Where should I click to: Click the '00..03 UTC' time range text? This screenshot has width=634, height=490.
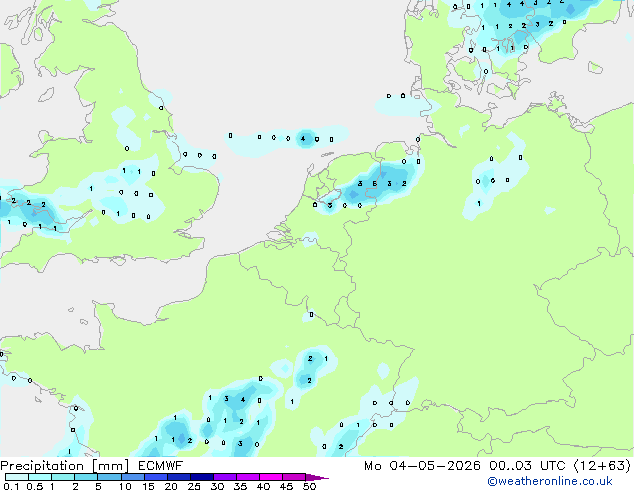pyautogui.click(x=527, y=466)
